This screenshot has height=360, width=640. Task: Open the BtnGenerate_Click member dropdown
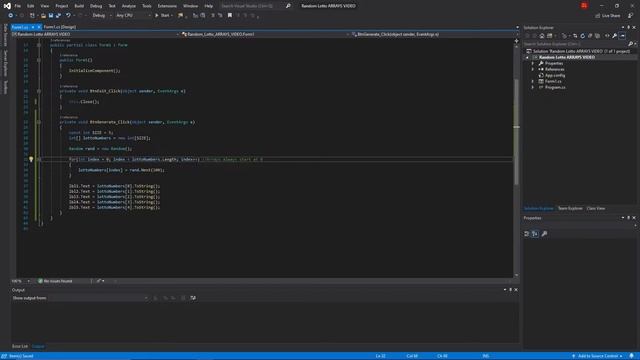coord(435,34)
